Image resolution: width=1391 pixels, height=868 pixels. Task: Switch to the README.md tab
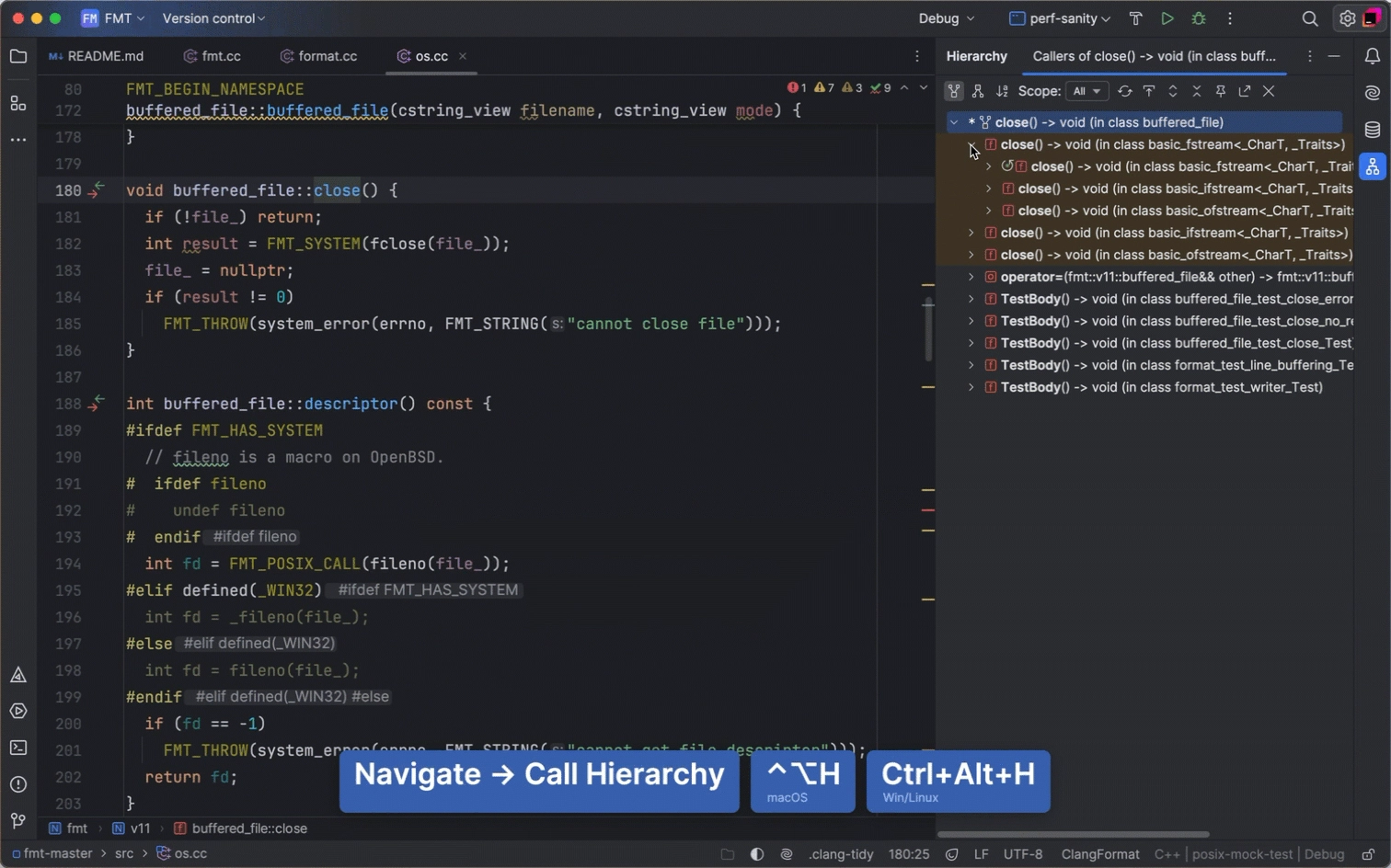click(x=96, y=56)
